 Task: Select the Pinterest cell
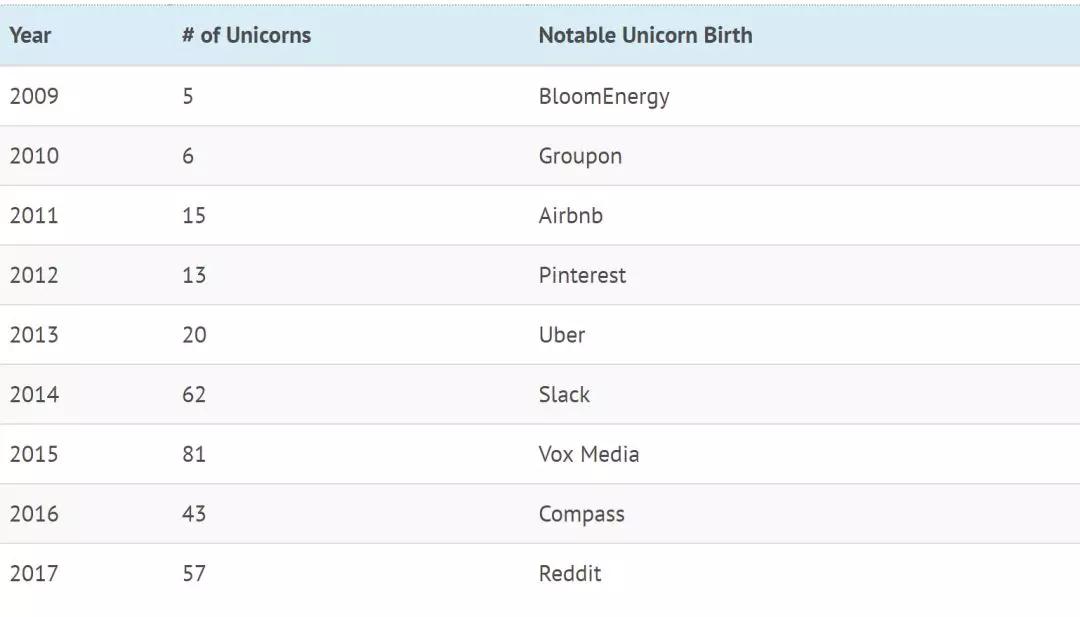coord(582,276)
